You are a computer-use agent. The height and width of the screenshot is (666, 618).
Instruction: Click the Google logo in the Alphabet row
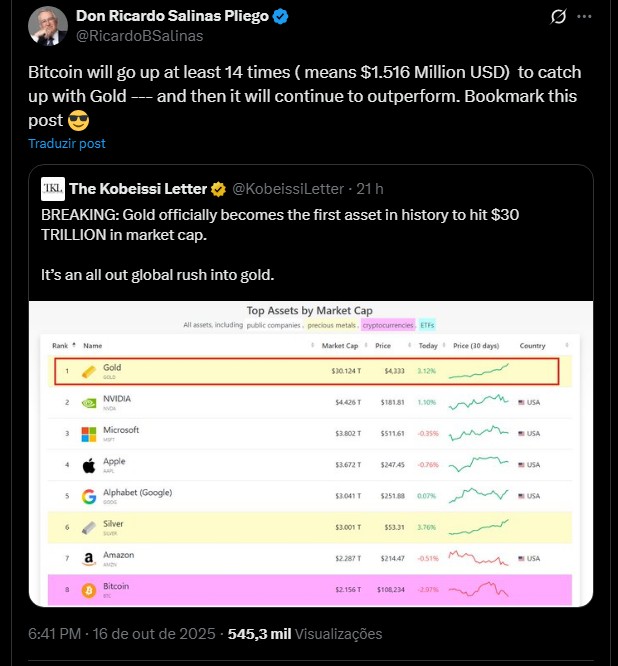click(88, 496)
